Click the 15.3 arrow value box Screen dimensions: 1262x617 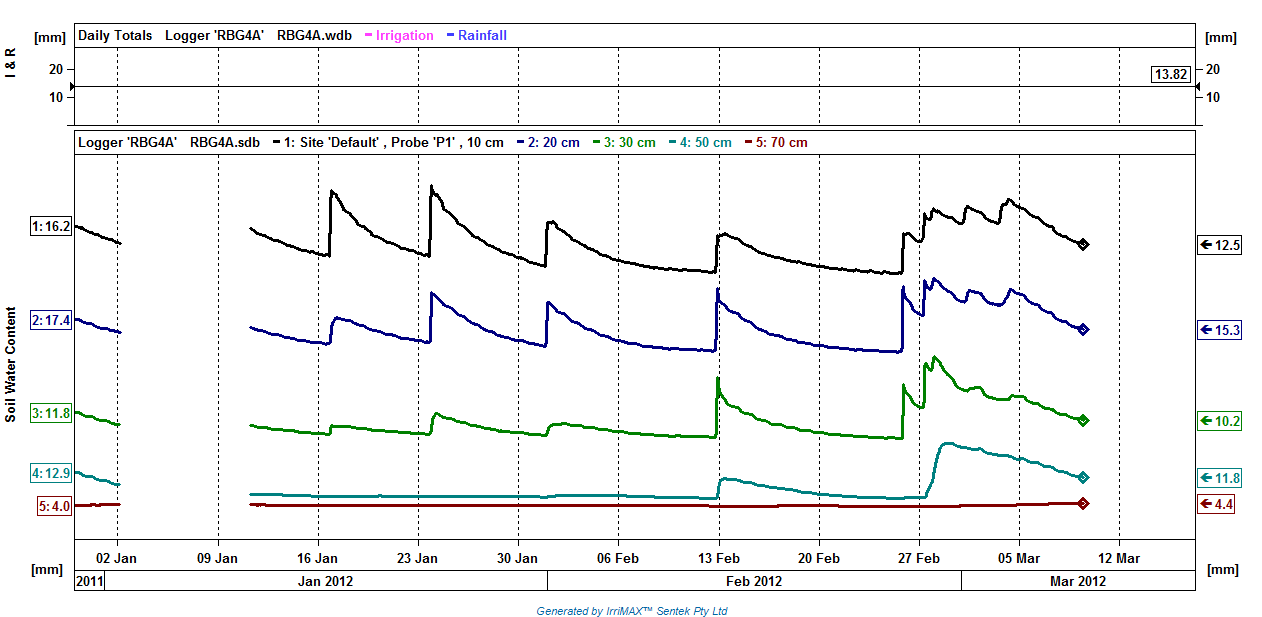pyautogui.click(x=1219, y=329)
